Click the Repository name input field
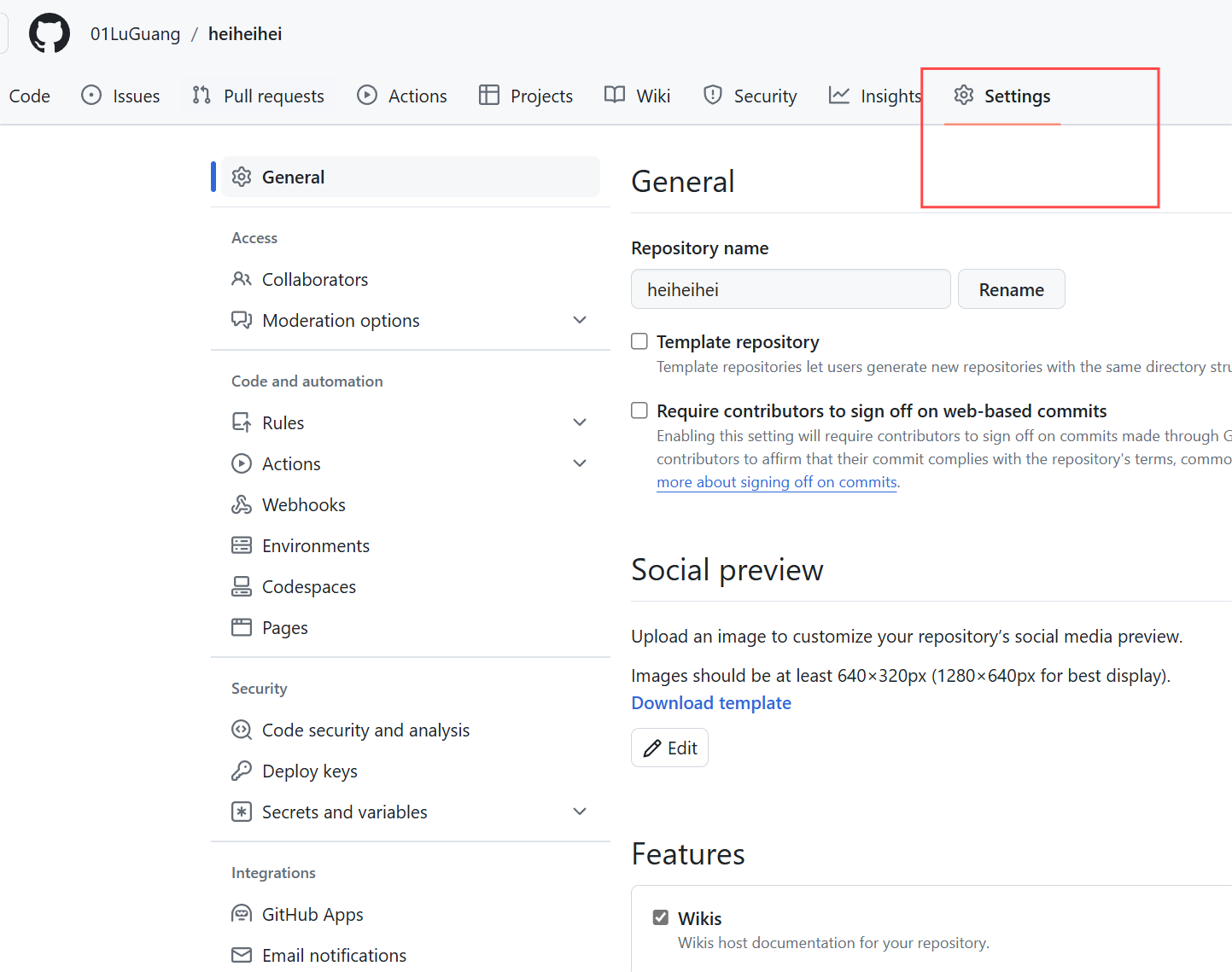 [x=791, y=289]
